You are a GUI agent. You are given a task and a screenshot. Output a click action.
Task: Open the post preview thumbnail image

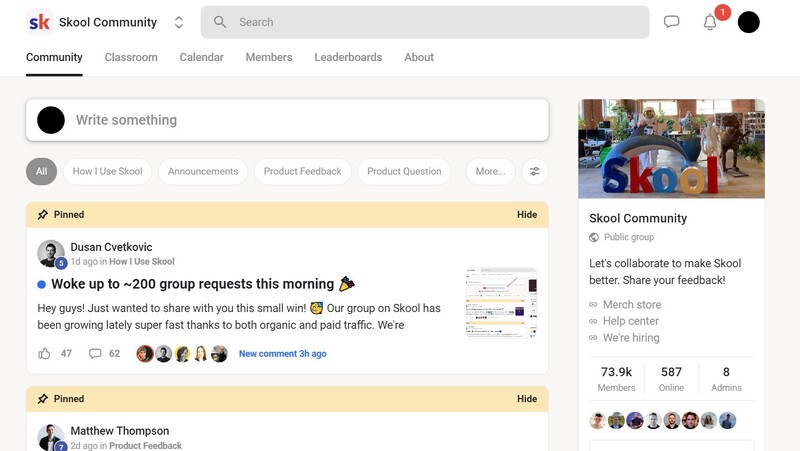(x=501, y=303)
